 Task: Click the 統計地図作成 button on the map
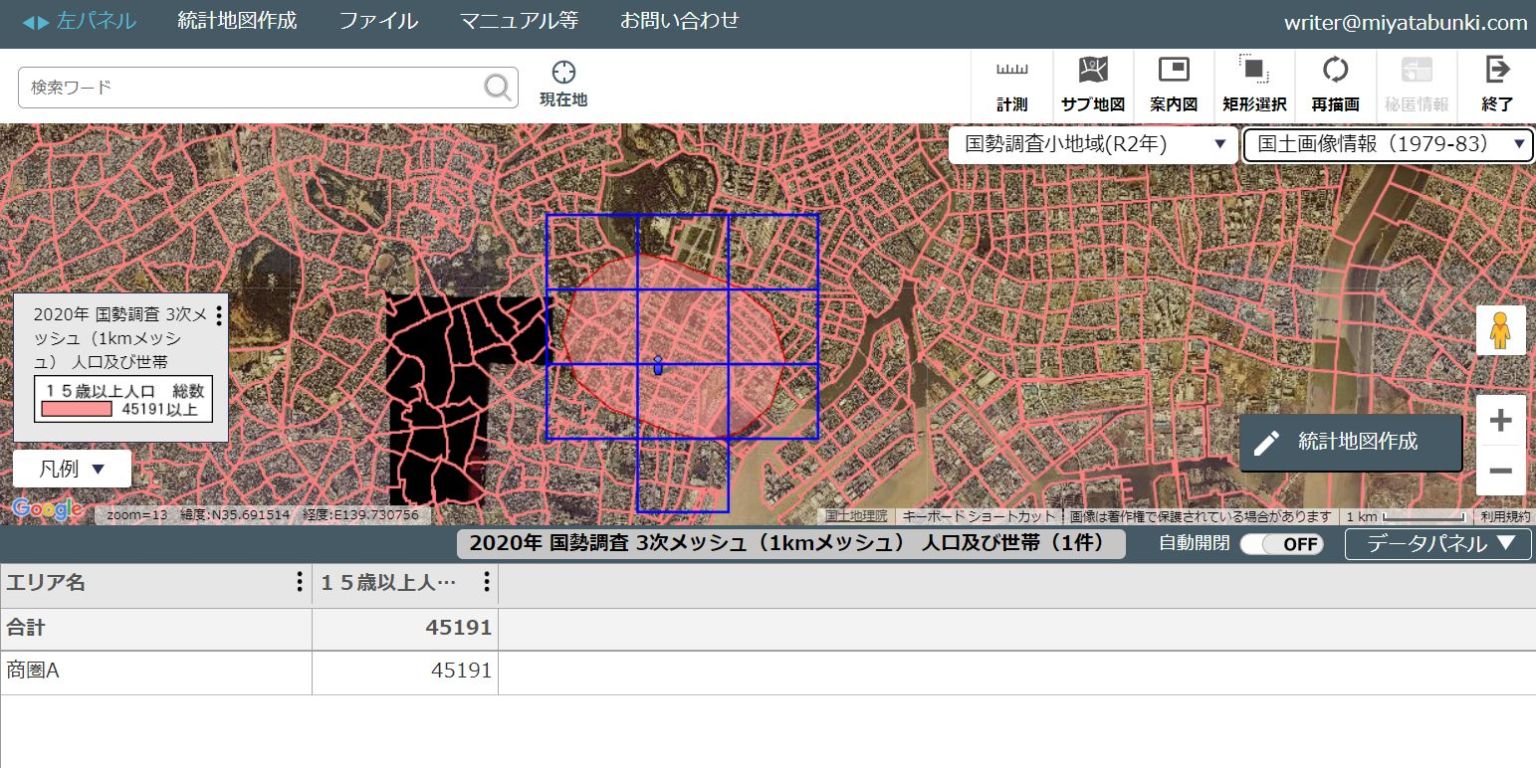(x=1350, y=443)
